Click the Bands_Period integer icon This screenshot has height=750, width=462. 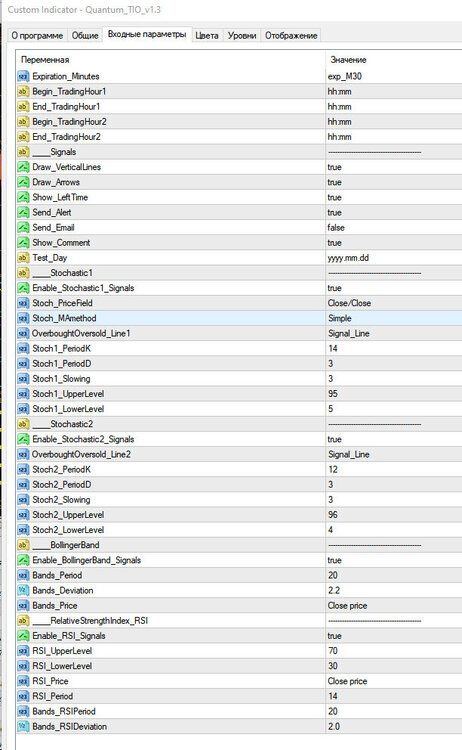pos(23,575)
